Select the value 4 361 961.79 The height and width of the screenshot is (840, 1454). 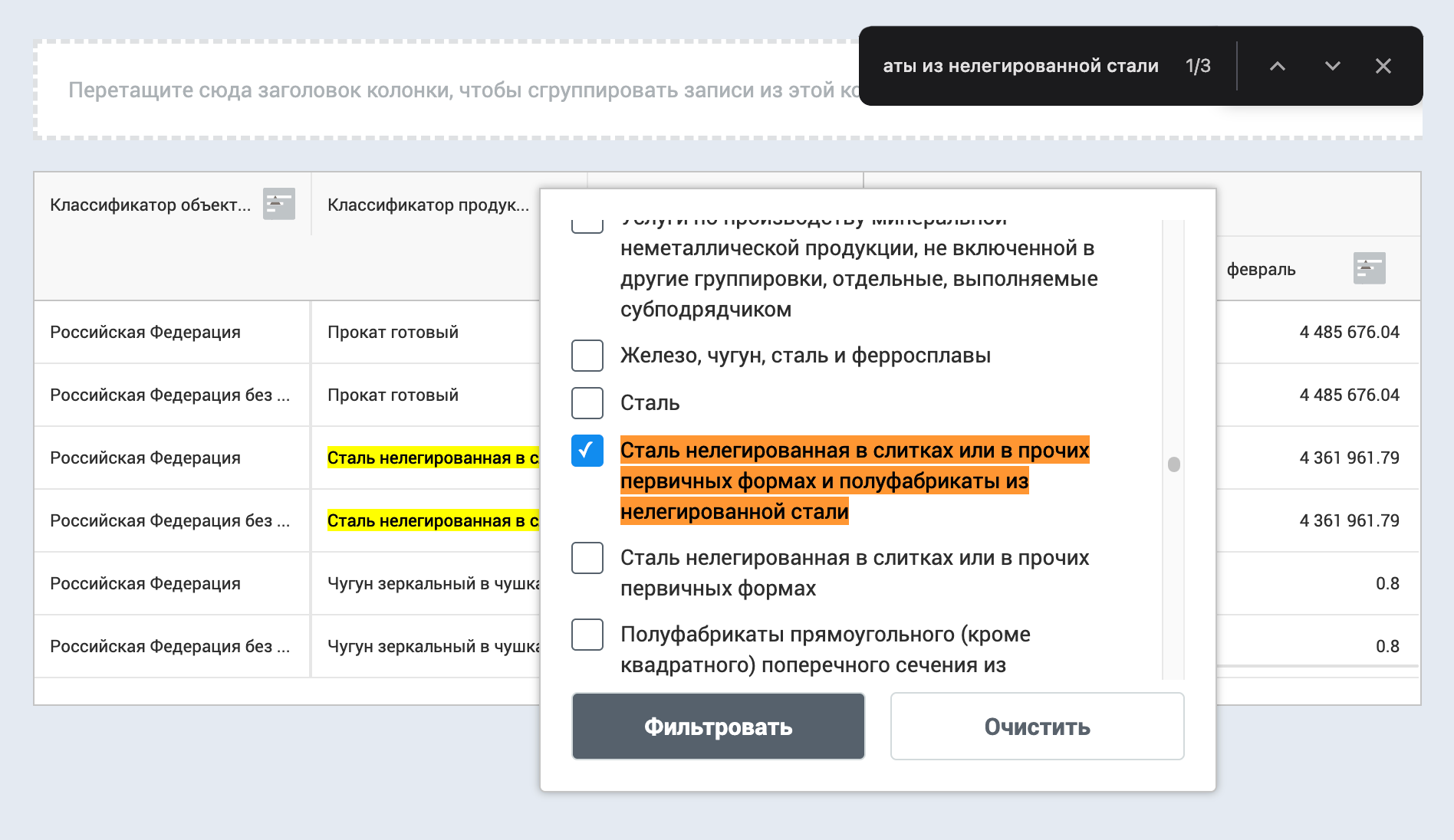click(x=1349, y=458)
